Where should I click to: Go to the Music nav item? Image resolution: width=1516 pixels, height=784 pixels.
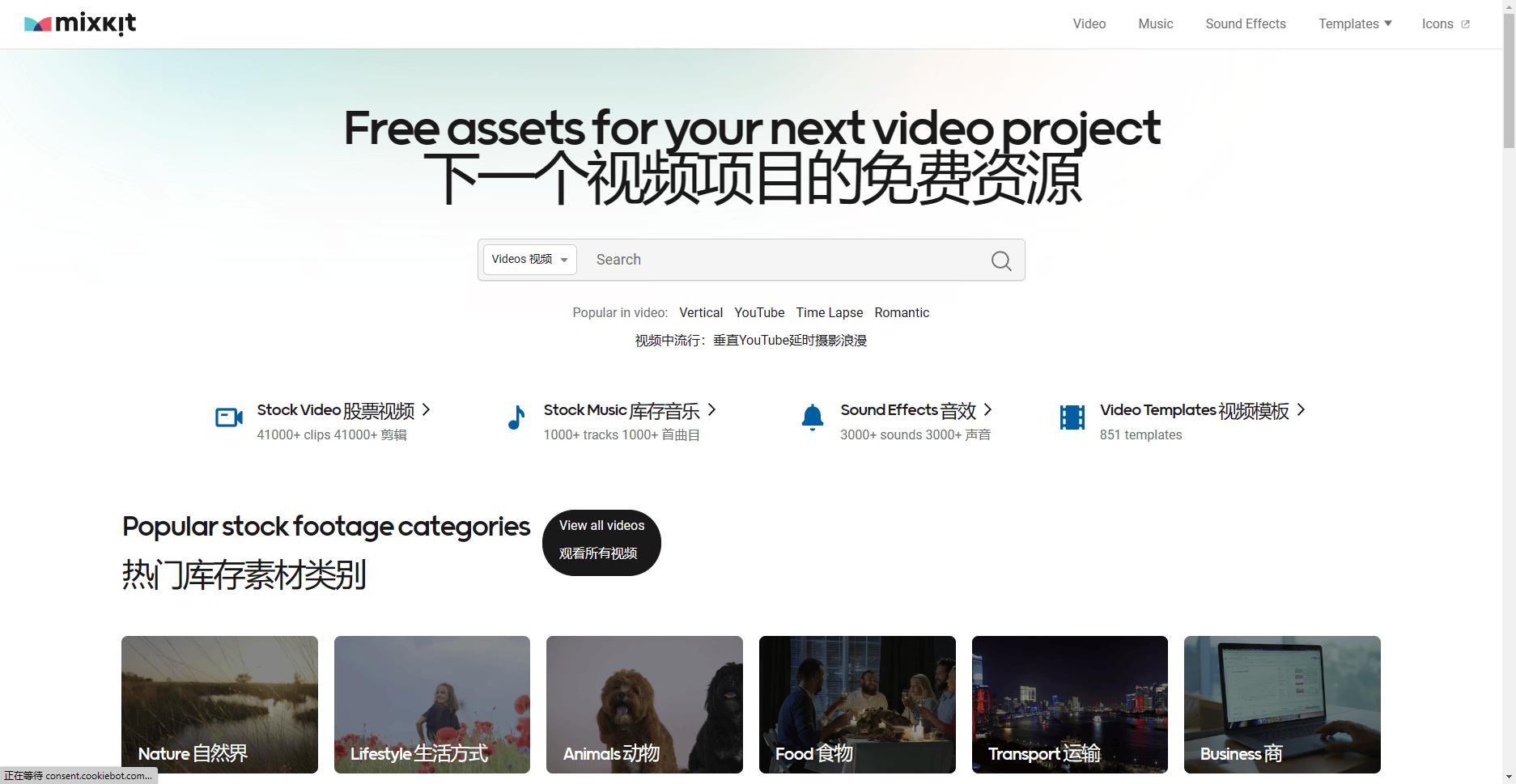[x=1155, y=24]
